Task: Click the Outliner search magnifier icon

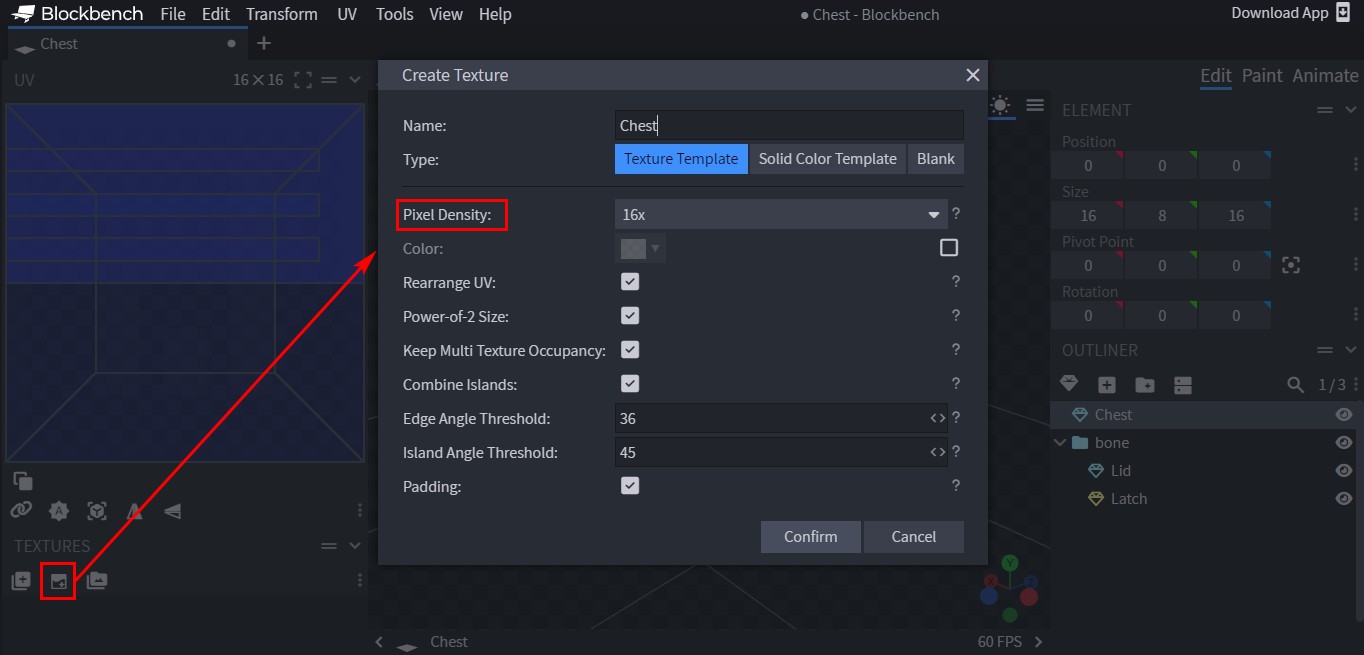Action: click(1295, 384)
